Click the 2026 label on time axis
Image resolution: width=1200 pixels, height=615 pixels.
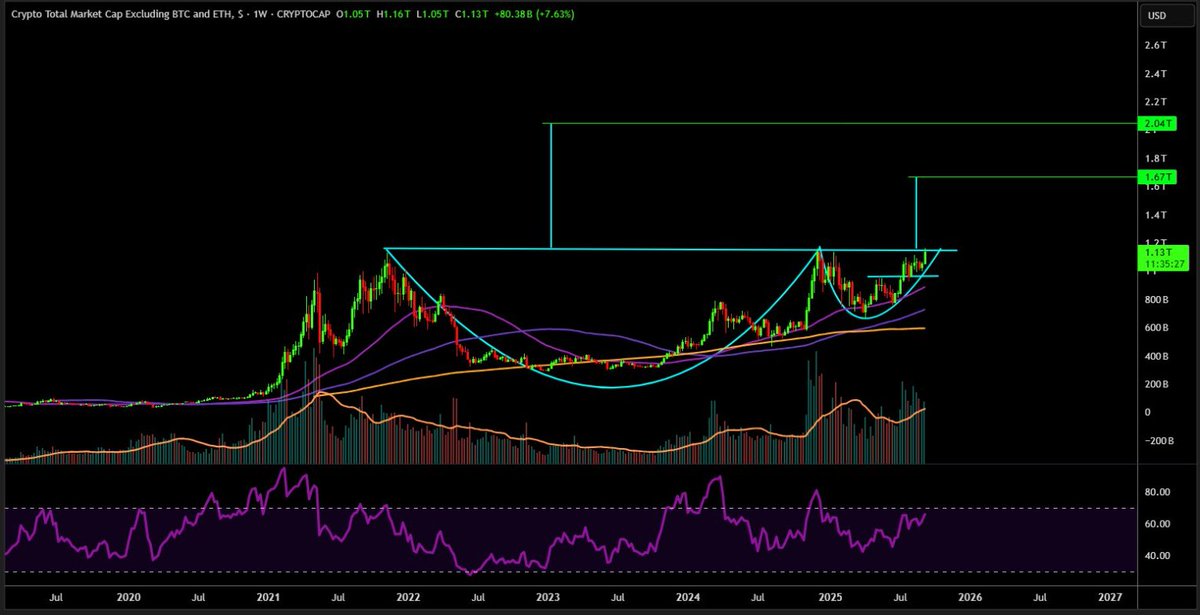tap(969, 596)
